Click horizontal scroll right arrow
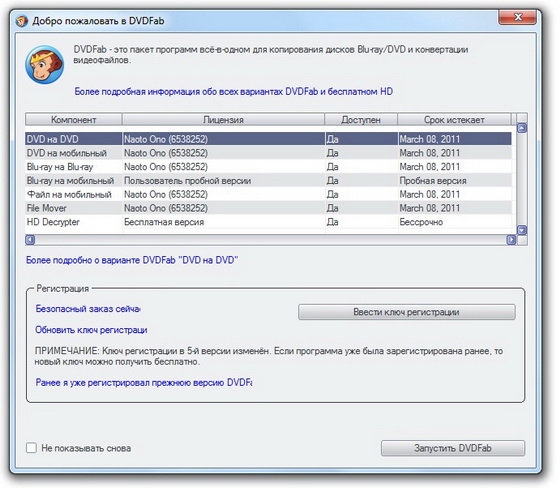Screen dimensions: 560x488 (511, 240)
